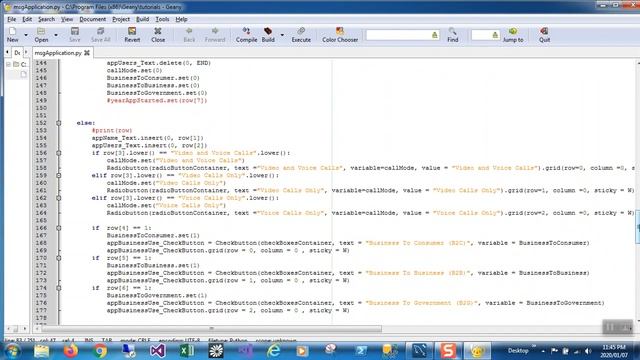Screen dimensions: 640x360
Task: Open Firefox from the taskbar
Action: pos(71,351)
